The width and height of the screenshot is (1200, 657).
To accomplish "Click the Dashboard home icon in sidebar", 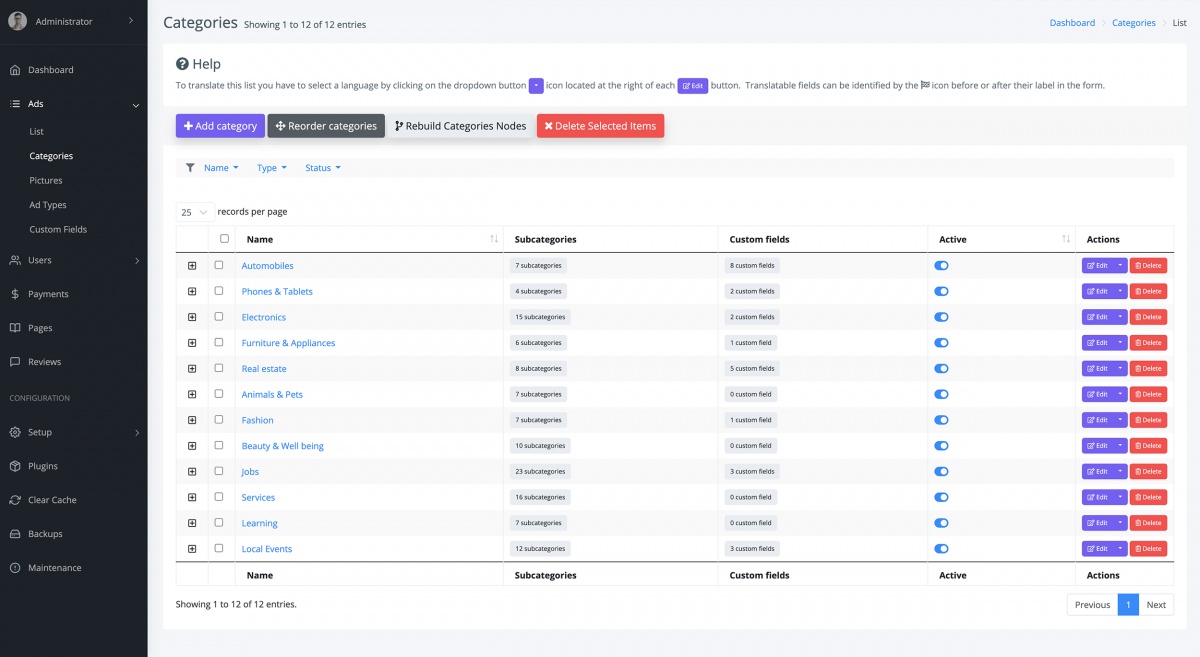I will click(x=15, y=70).
